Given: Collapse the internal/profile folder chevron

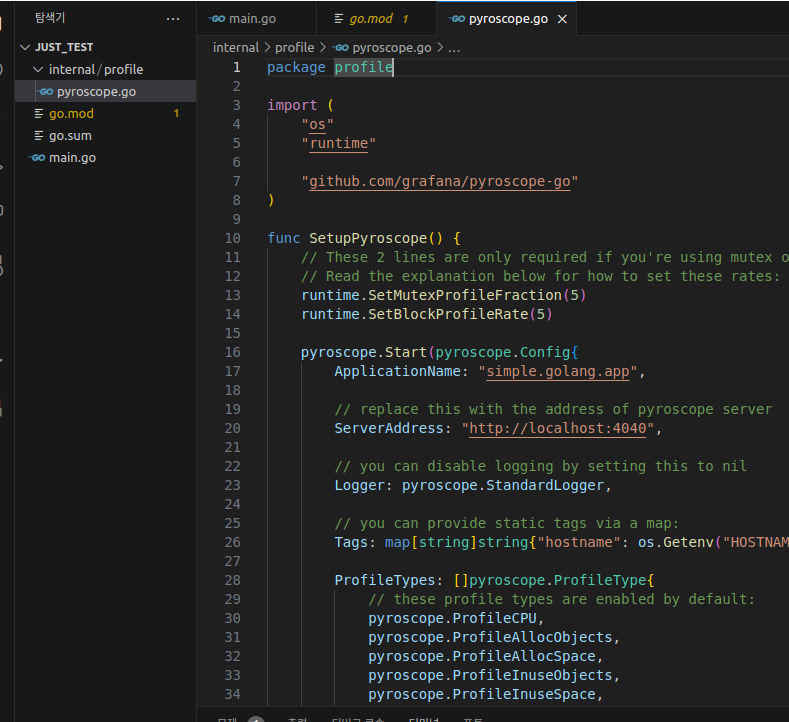Looking at the screenshot, I should pyautogui.click(x=38, y=70).
